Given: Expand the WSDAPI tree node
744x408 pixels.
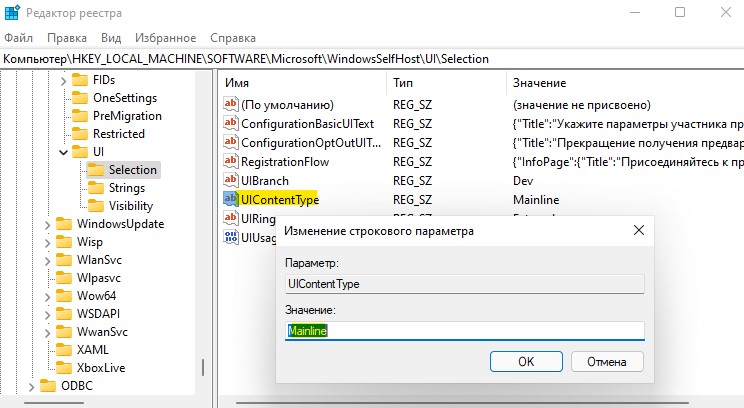Looking at the screenshot, I should tap(47, 315).
